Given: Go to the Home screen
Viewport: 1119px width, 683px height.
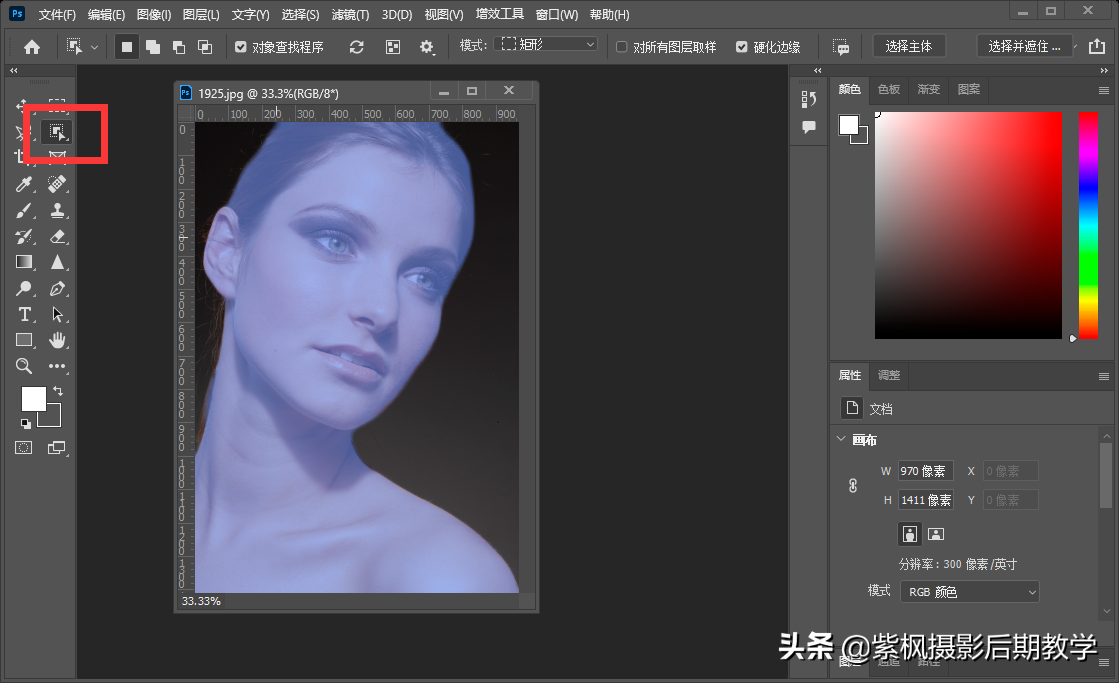Looking at the screenshot, I should [31, 47].
